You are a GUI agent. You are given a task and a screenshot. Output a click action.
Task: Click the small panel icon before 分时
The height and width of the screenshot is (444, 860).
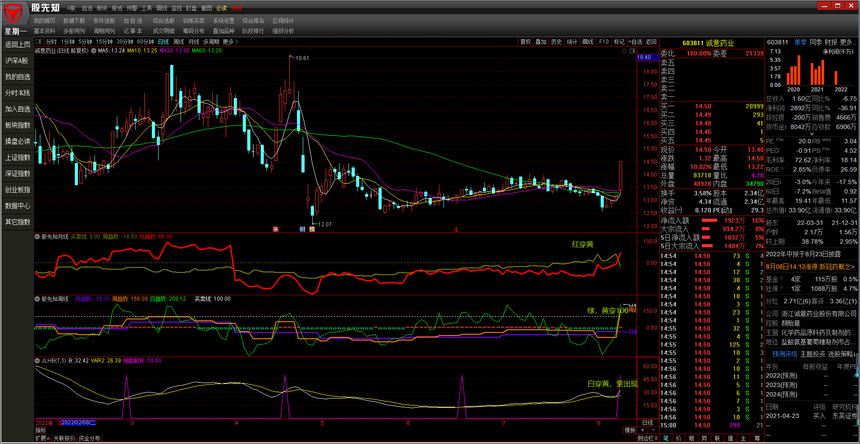point(38,41)
